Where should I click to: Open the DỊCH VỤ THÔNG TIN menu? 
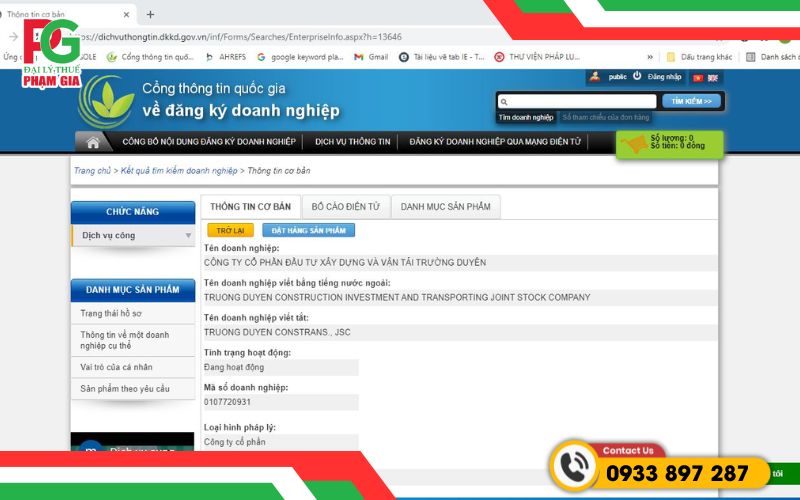tap(353, 142)
